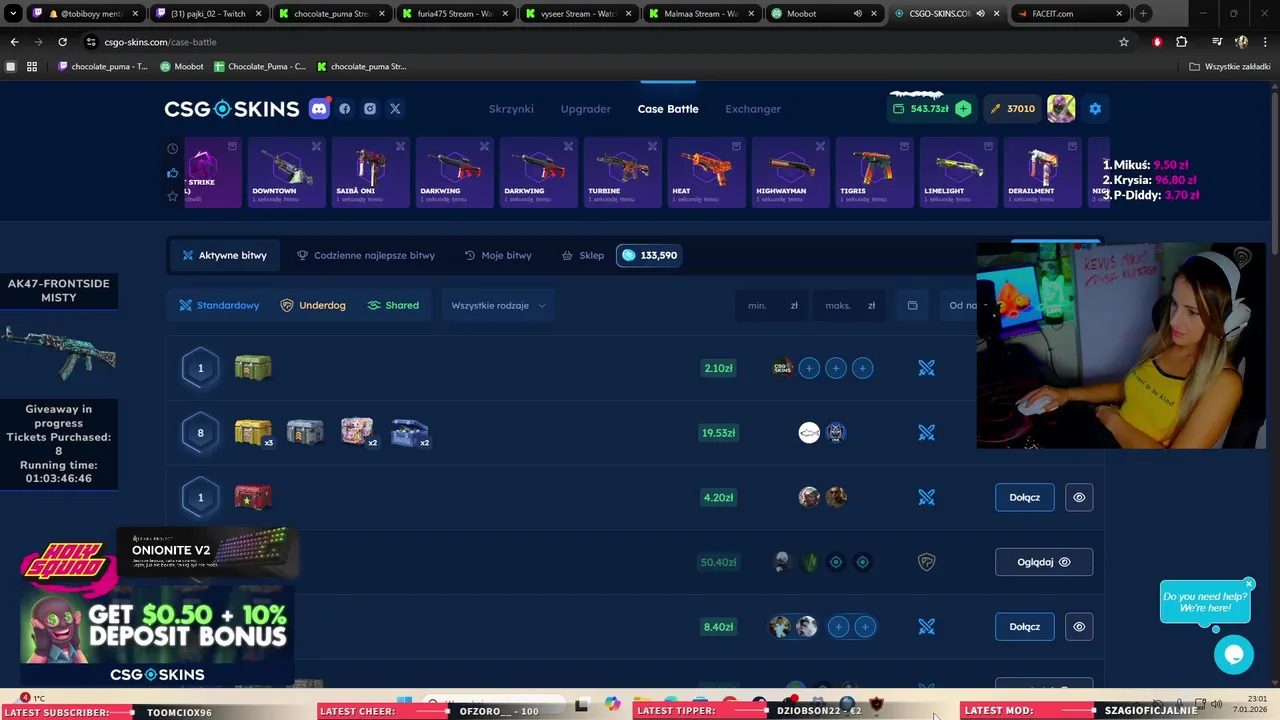Click Oglądaj on 50.40zł battle

point(1044,562)
